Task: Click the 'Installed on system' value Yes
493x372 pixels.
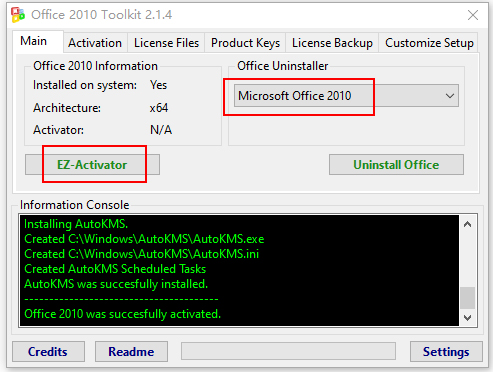Action: (x=158, y=85)
